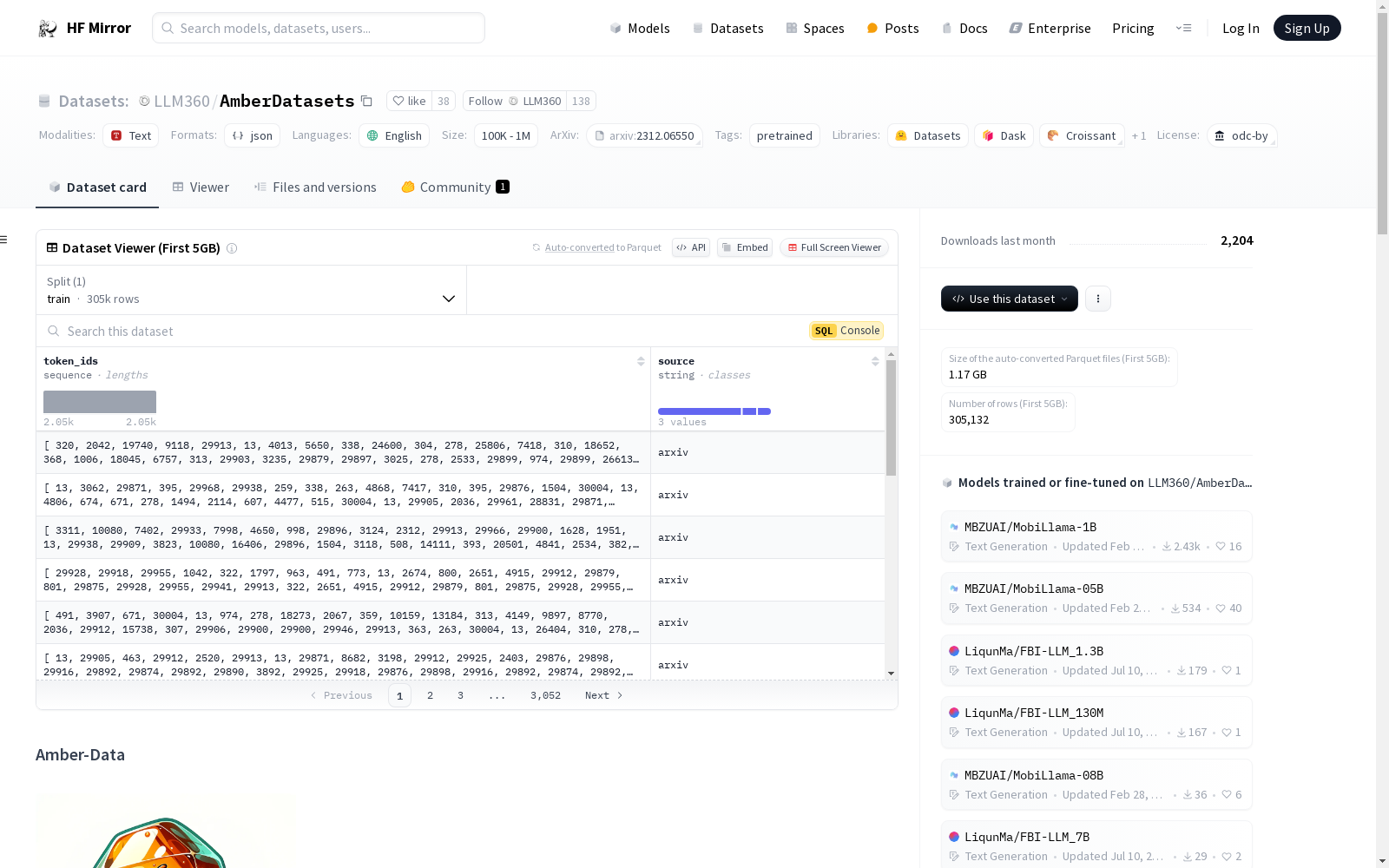The width and height of the screenshot is (1389, 868).
Task: Switch to the Dataset card tab
Action: pos(97,187)
